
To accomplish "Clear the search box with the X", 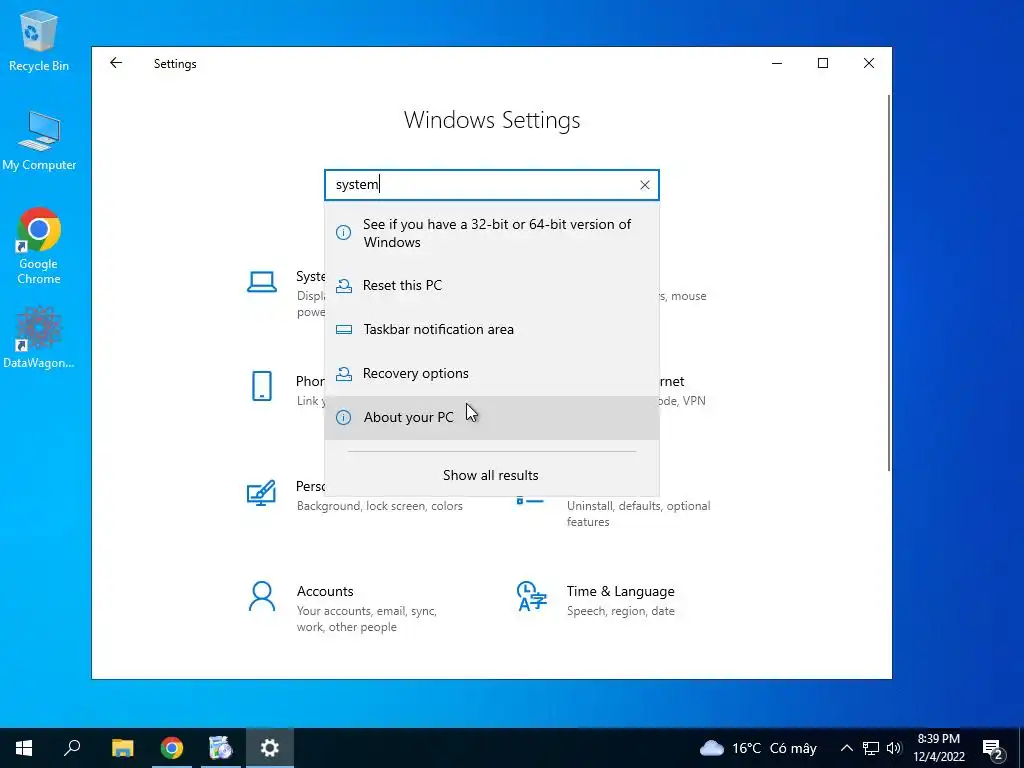I will (x=645, y=185).
